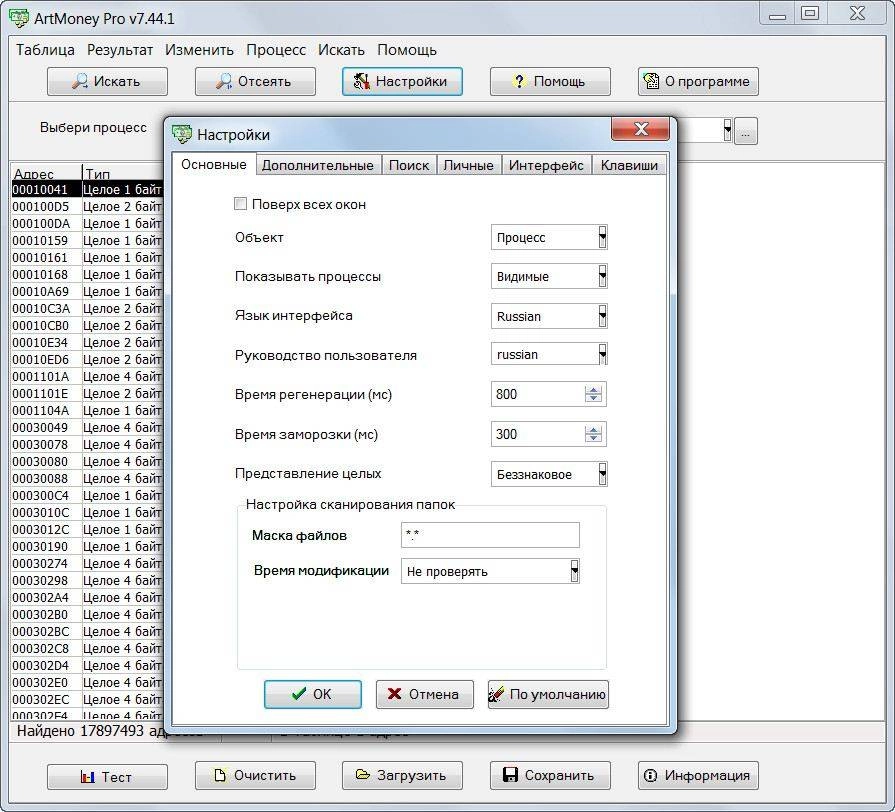
Task: Open the Помощь menu in the menu bar
Action: 407,50
